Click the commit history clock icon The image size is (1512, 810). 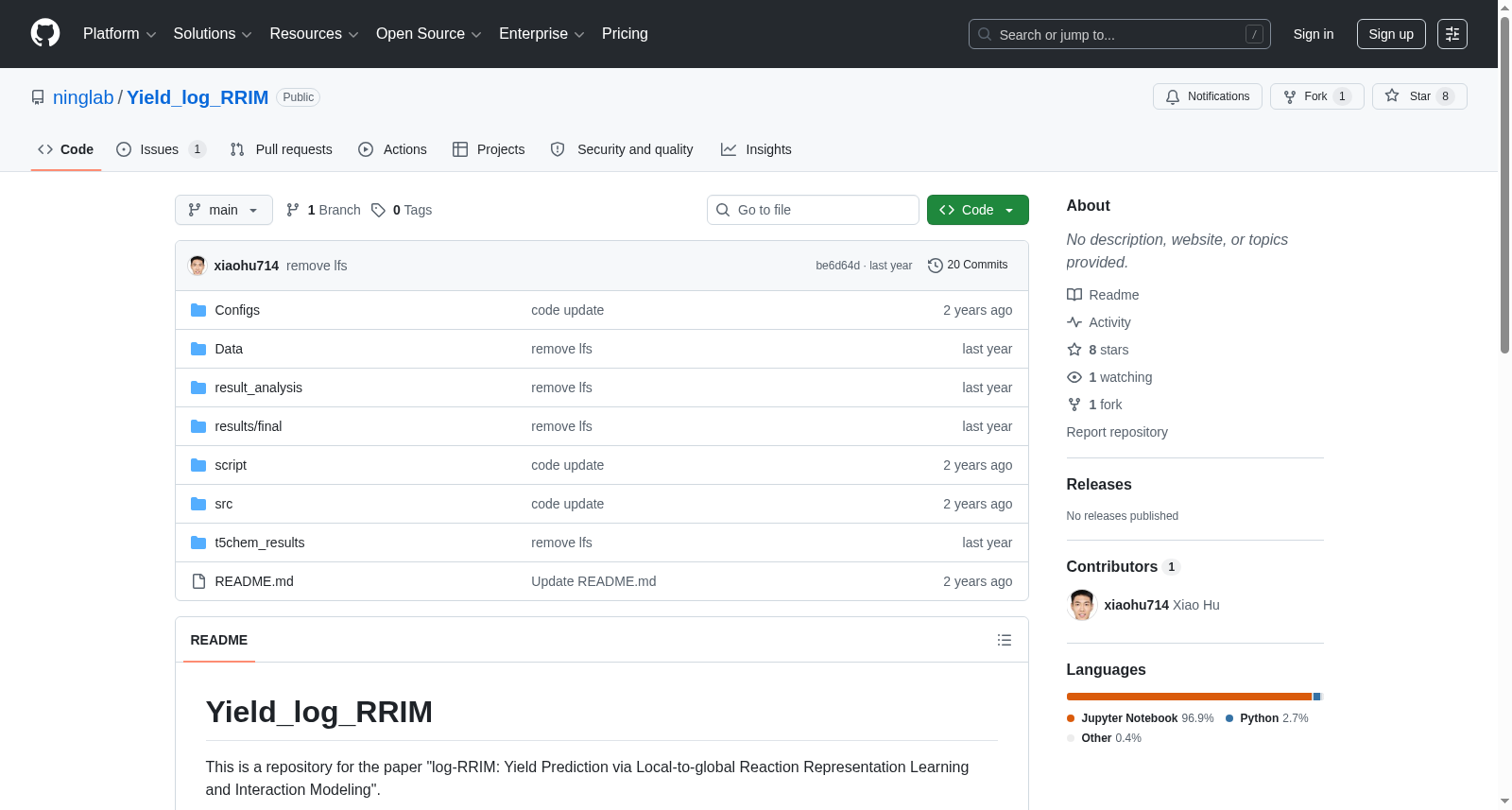936,266
